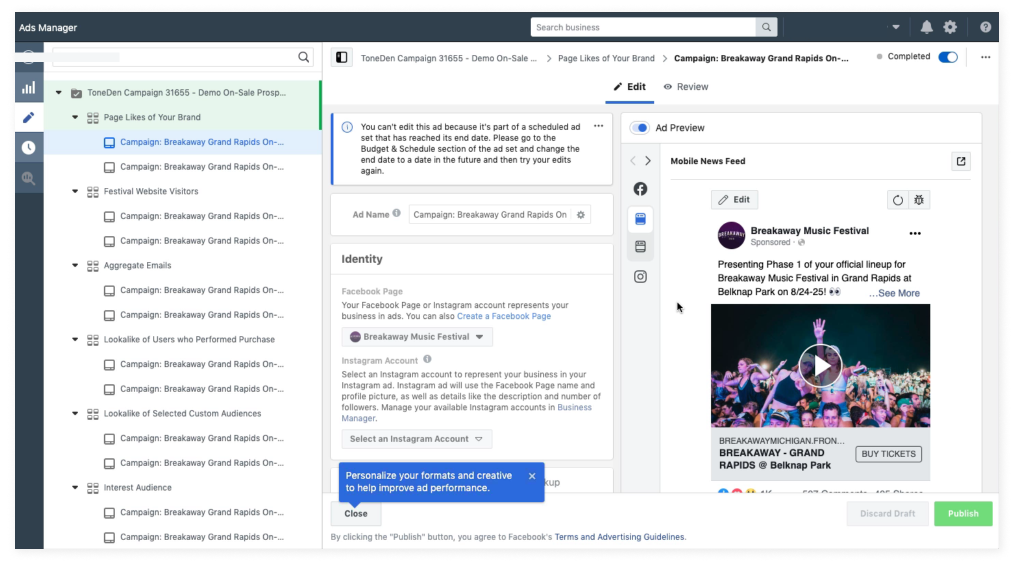The width and height of the screenshot is (1014, 566).
Task: Click the Search business input field
Action: click(643, 27)
